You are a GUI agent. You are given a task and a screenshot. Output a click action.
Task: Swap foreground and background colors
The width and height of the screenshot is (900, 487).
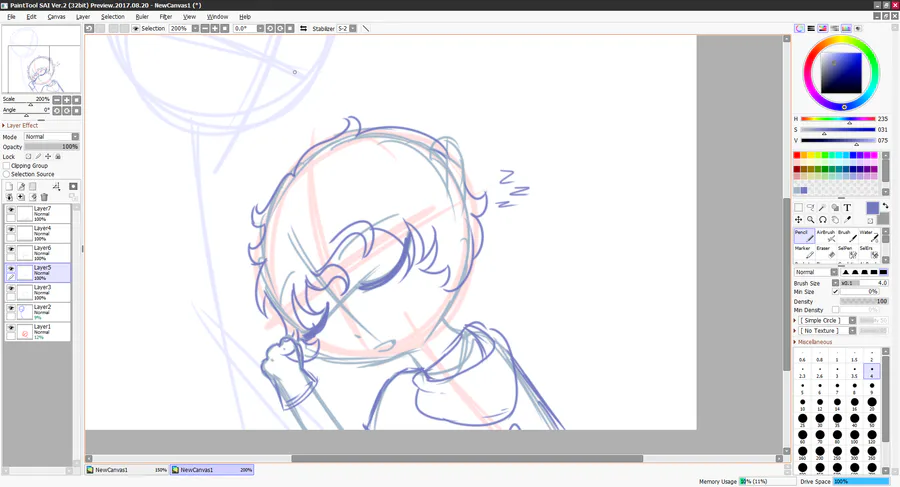click(886, 206)
